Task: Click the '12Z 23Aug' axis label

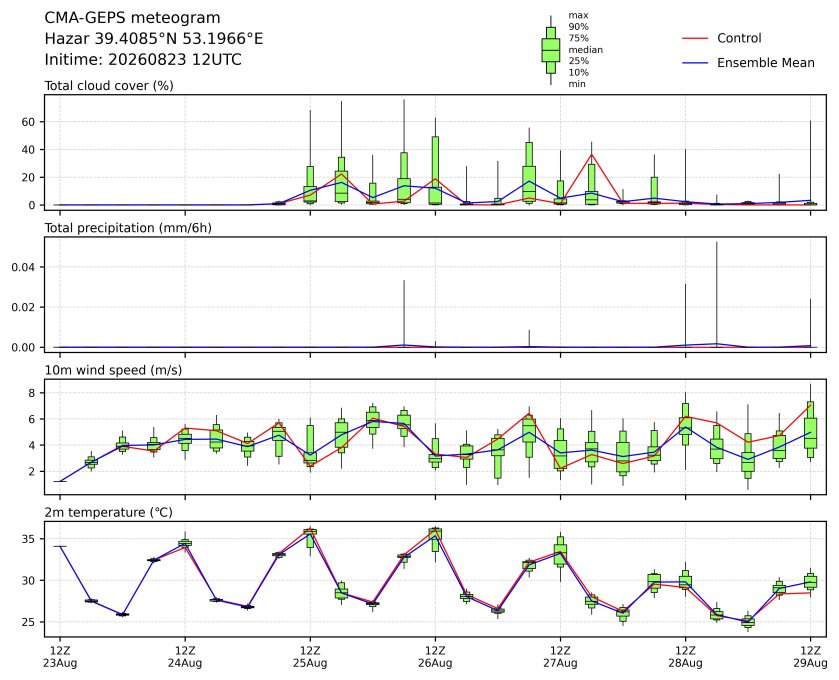Action: pyautogui.click(x=60, y=657)
